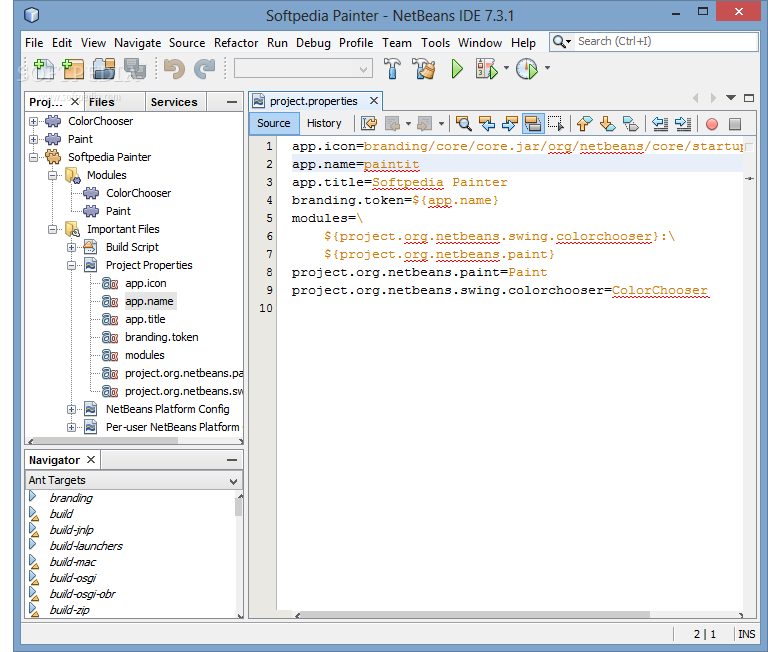Click the Find Selection magnifier icon
Screen dimensions: 768x652
(x=463, y=123)
